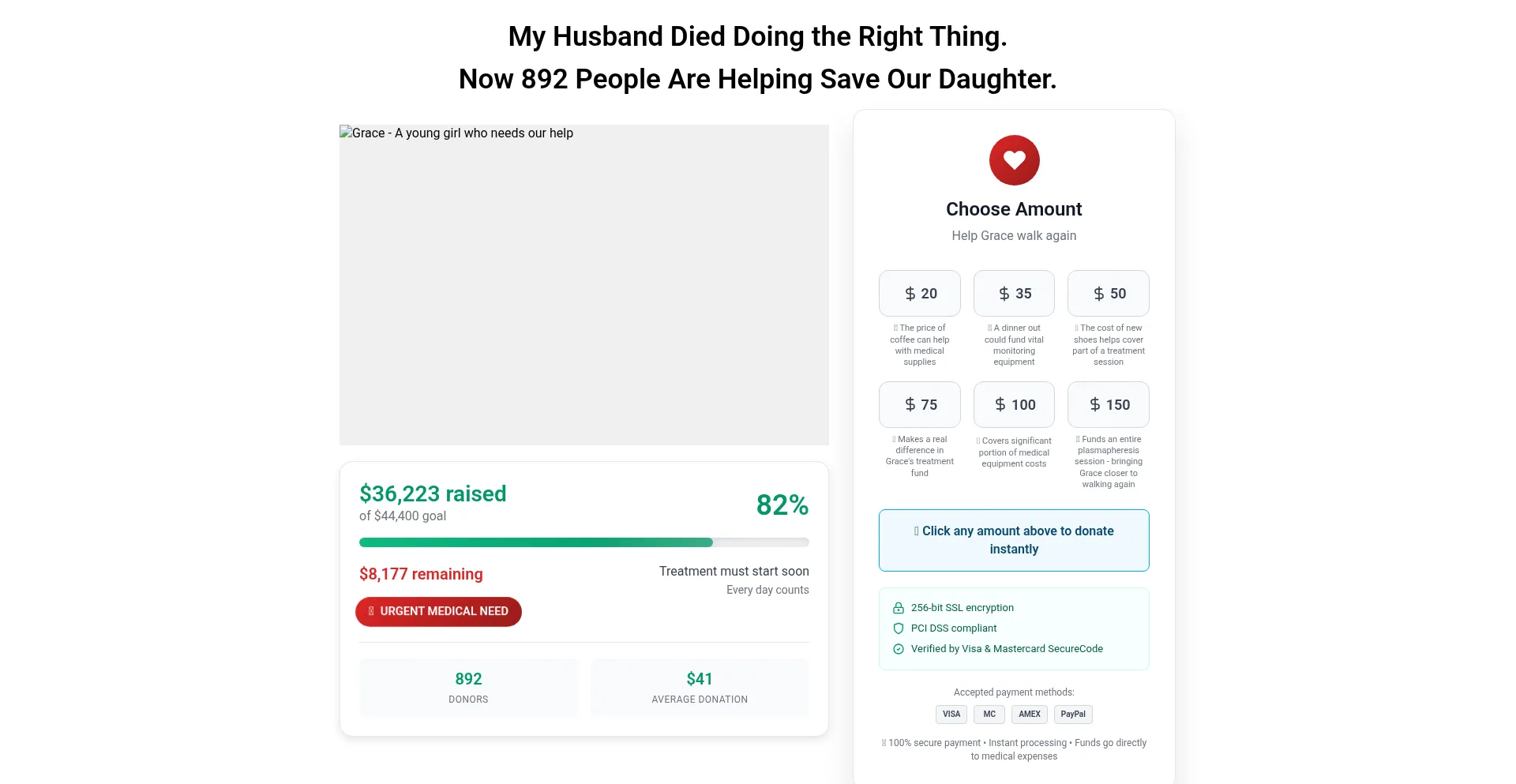1516x784 pixels.
Task: Click the PCI DSS shield icon
Action: coord(899,628)
